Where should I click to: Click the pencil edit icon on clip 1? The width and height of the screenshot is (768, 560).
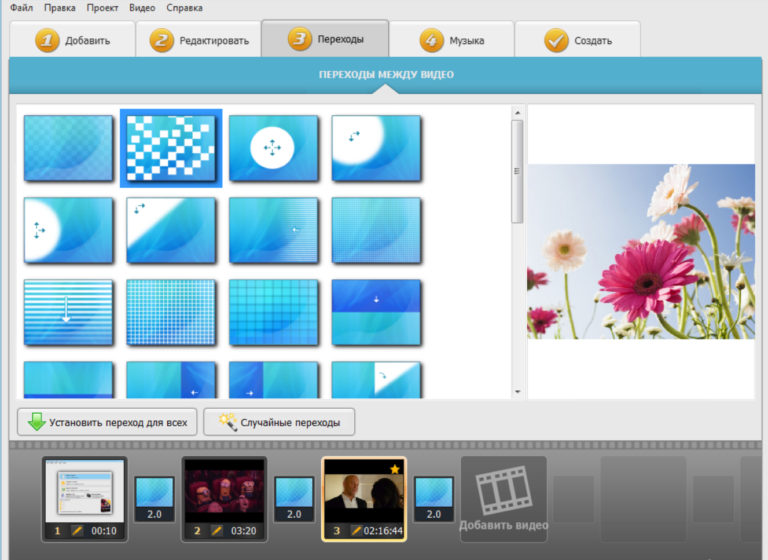click(77, 531)
